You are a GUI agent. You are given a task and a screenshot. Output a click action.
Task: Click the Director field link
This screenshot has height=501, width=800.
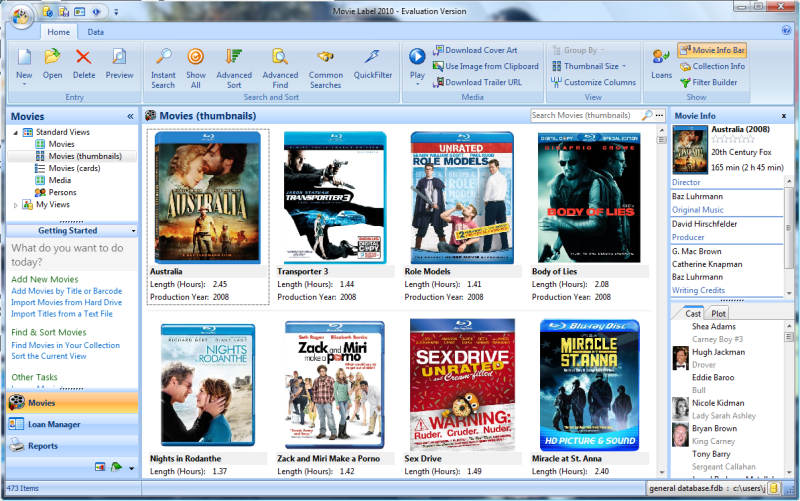(x=686, y=182)
